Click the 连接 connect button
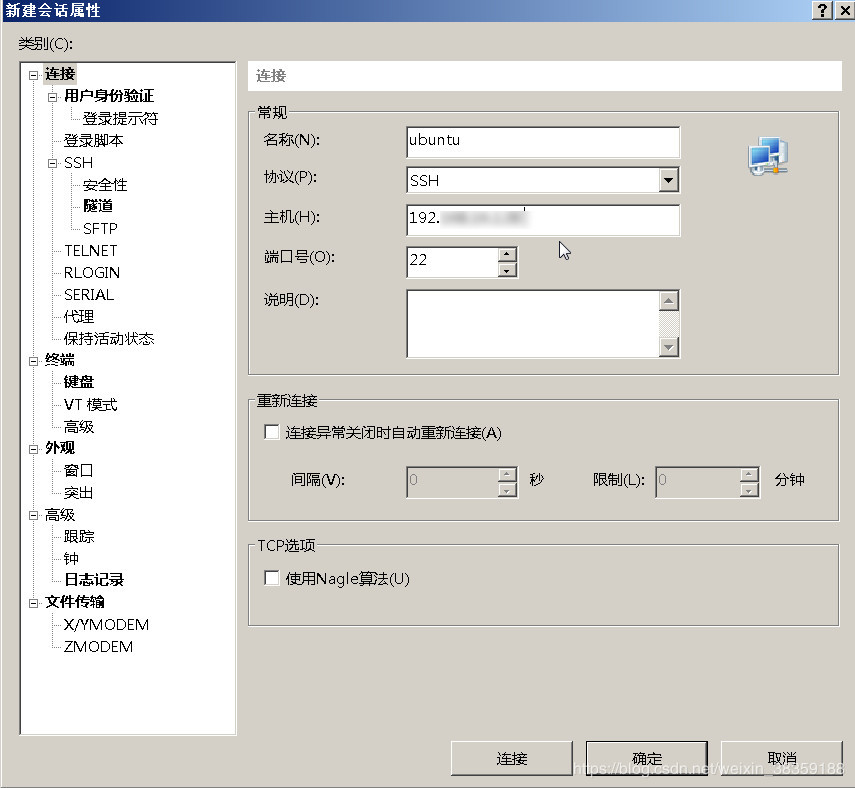 tap(511, 758)
